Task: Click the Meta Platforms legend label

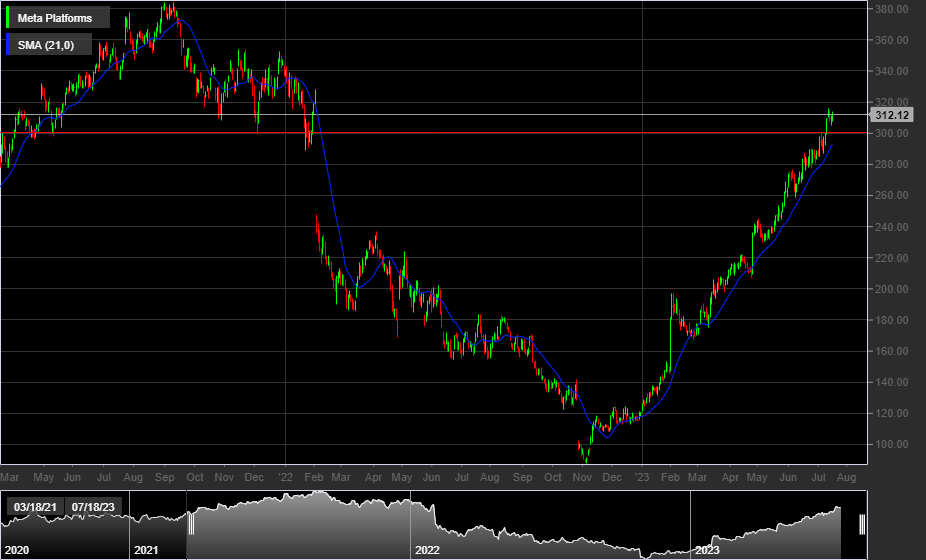Action: (56, 19)
